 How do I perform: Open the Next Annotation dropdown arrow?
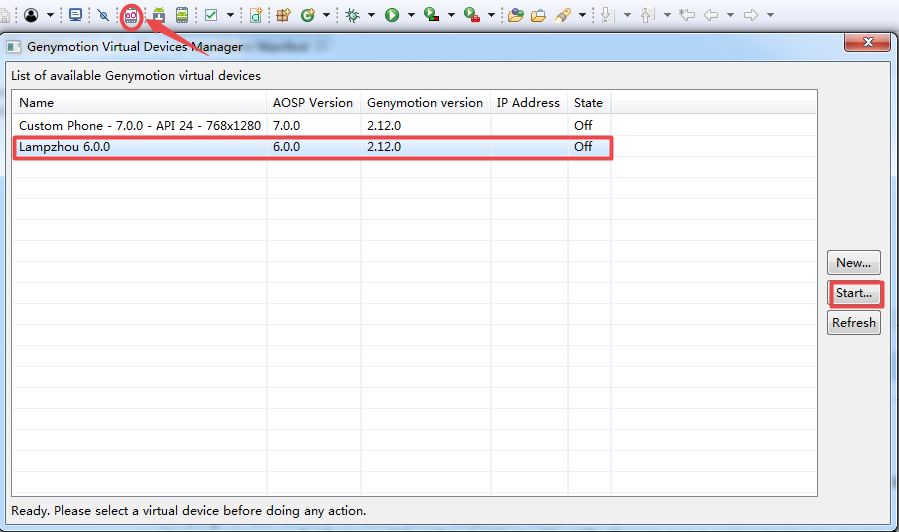[627, 15]
